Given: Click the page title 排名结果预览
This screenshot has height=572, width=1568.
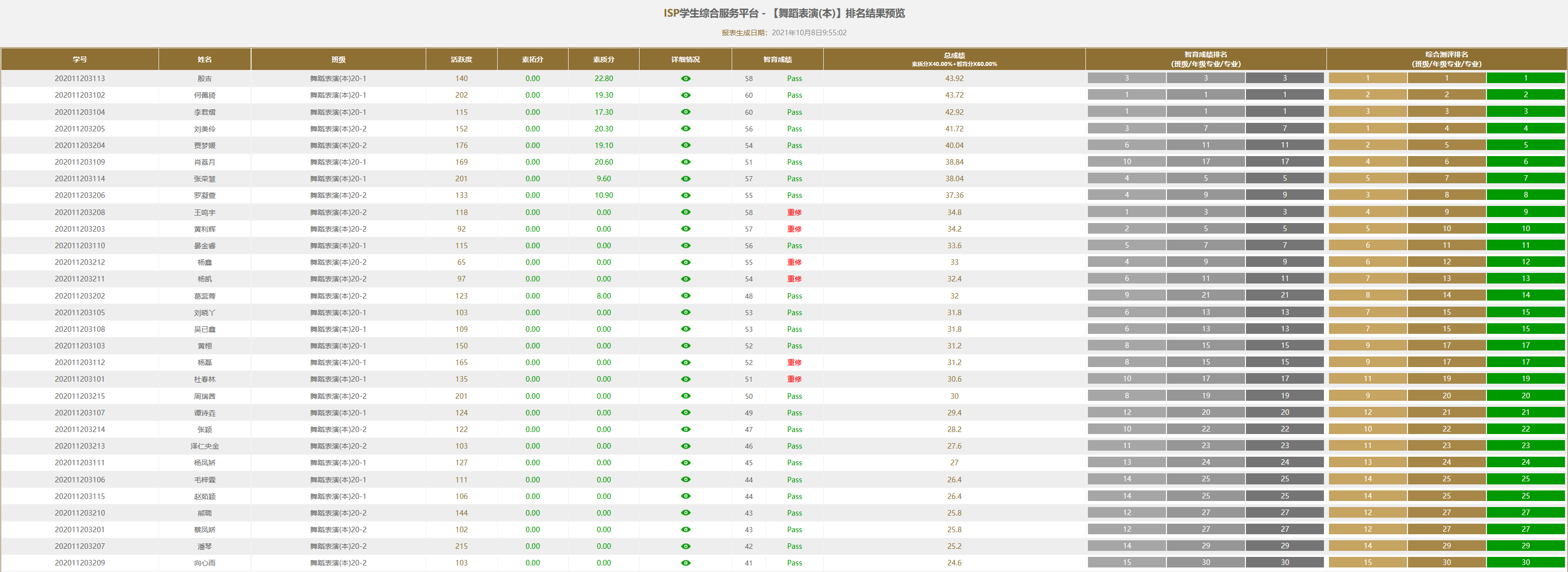Looking at the screenshot, I should 875,14.
